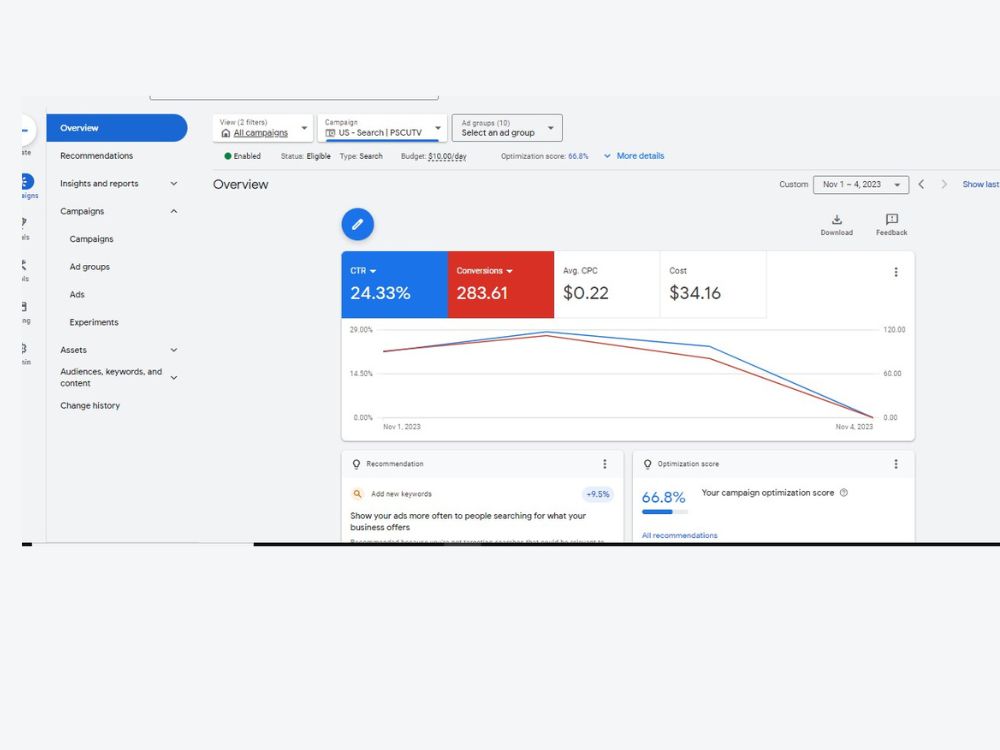Image resolution: width=1000 pixels, height=750 pixels.
Task: Open the View filters dropdown
Action: (x=263, y=128)
